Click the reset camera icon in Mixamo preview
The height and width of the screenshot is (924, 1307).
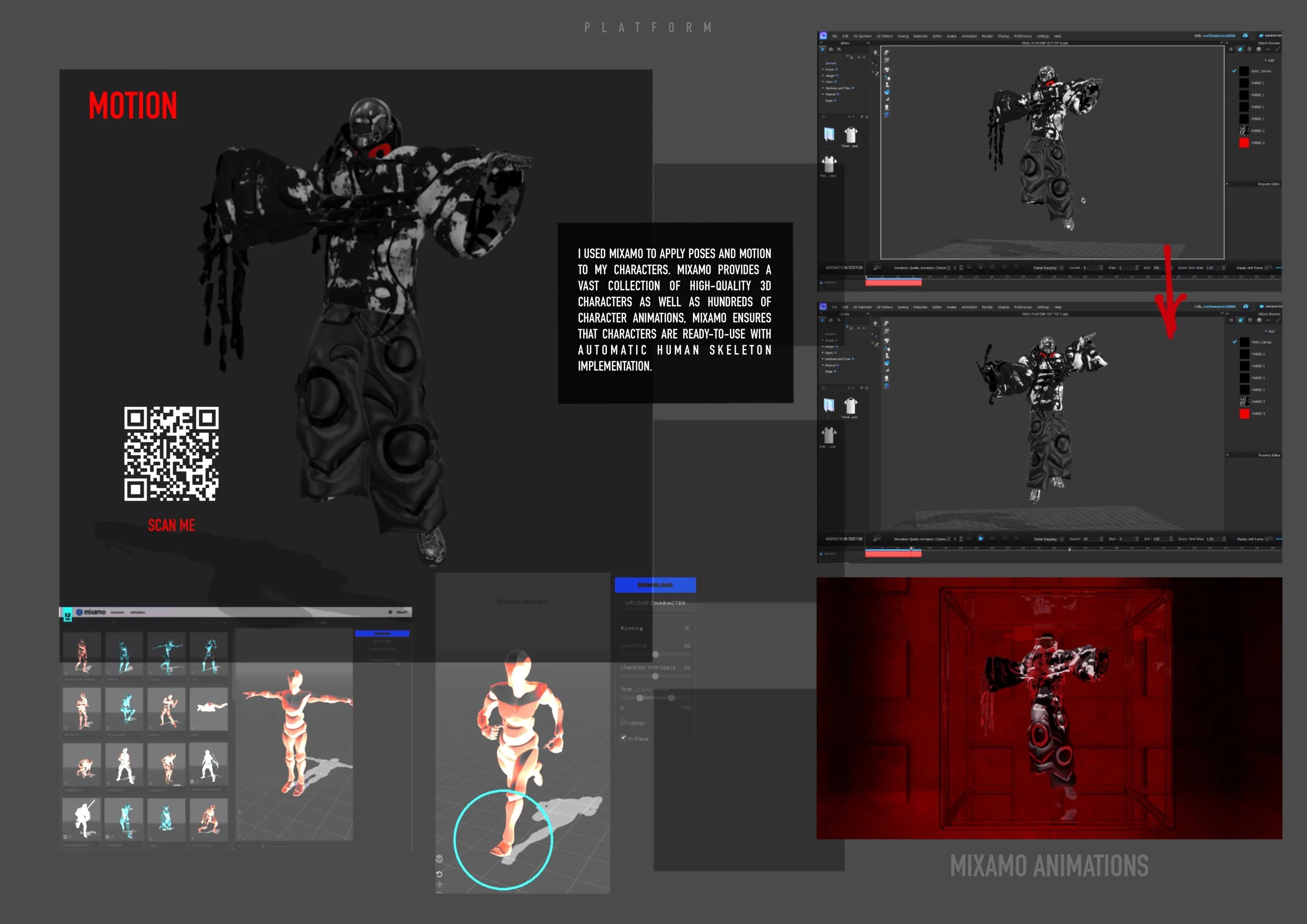pyautogui.click(x=439, y=874)
